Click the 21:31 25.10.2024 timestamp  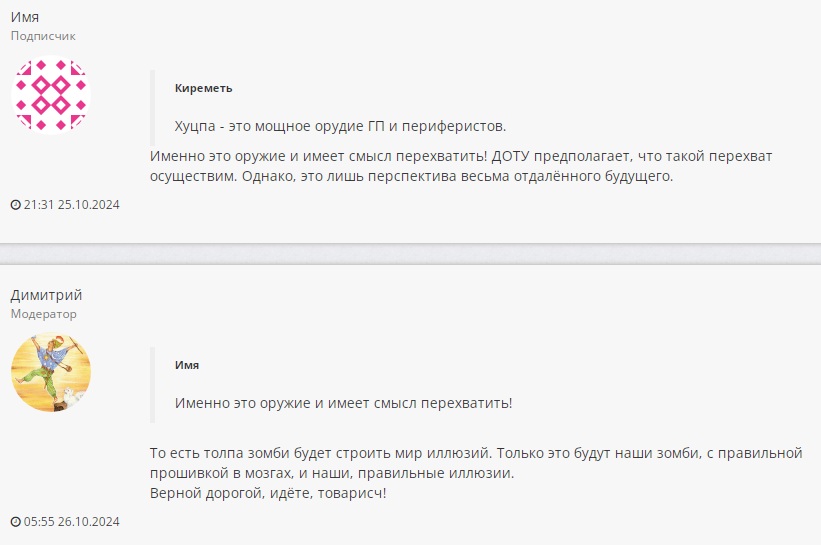[71, 205]
